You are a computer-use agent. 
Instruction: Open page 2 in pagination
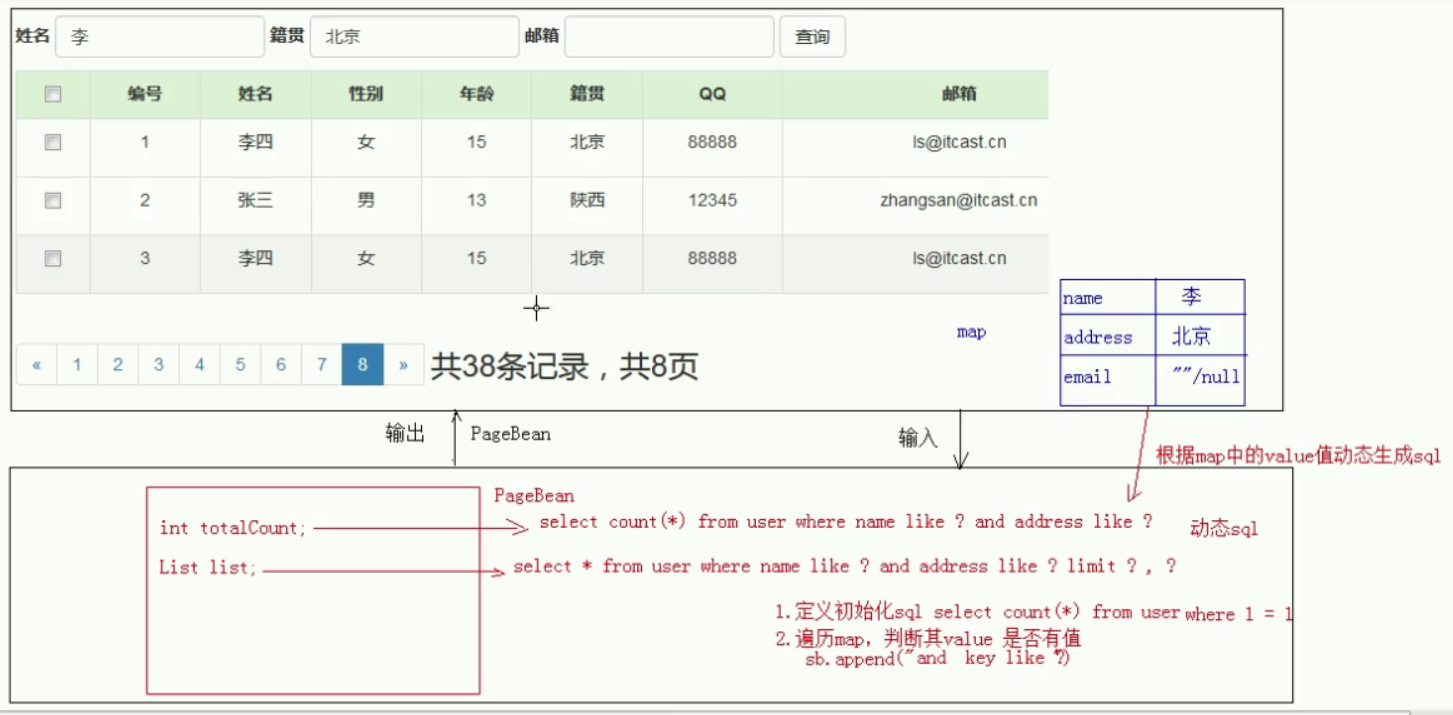(118, 365)
